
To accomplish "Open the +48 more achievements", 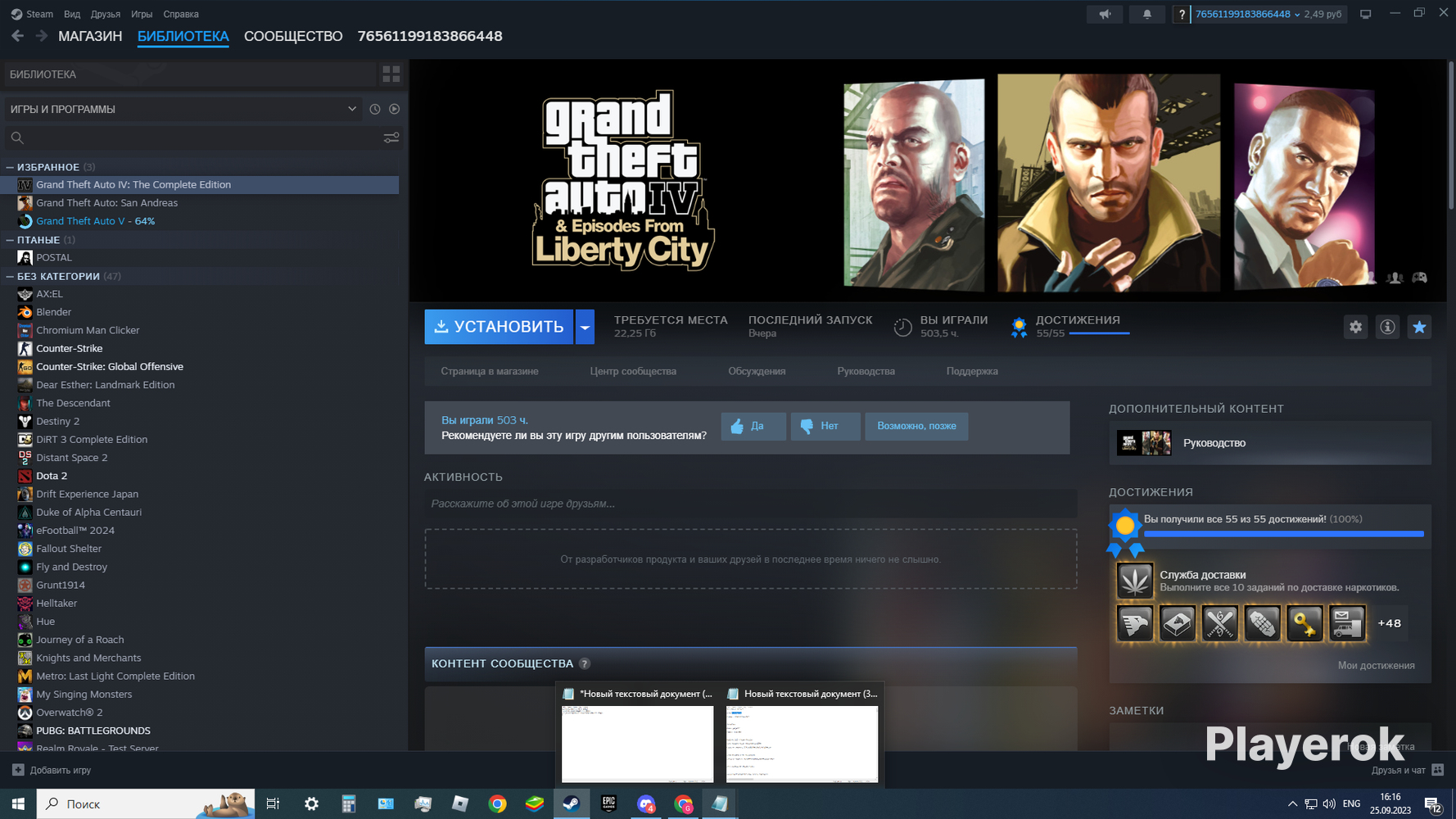I will click(x=1389, y=623).
